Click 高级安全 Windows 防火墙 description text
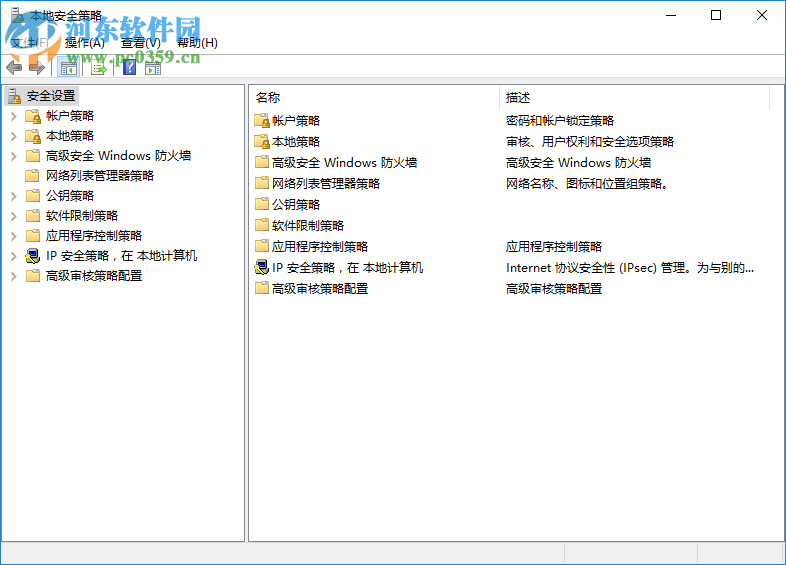 click(578, 163)
